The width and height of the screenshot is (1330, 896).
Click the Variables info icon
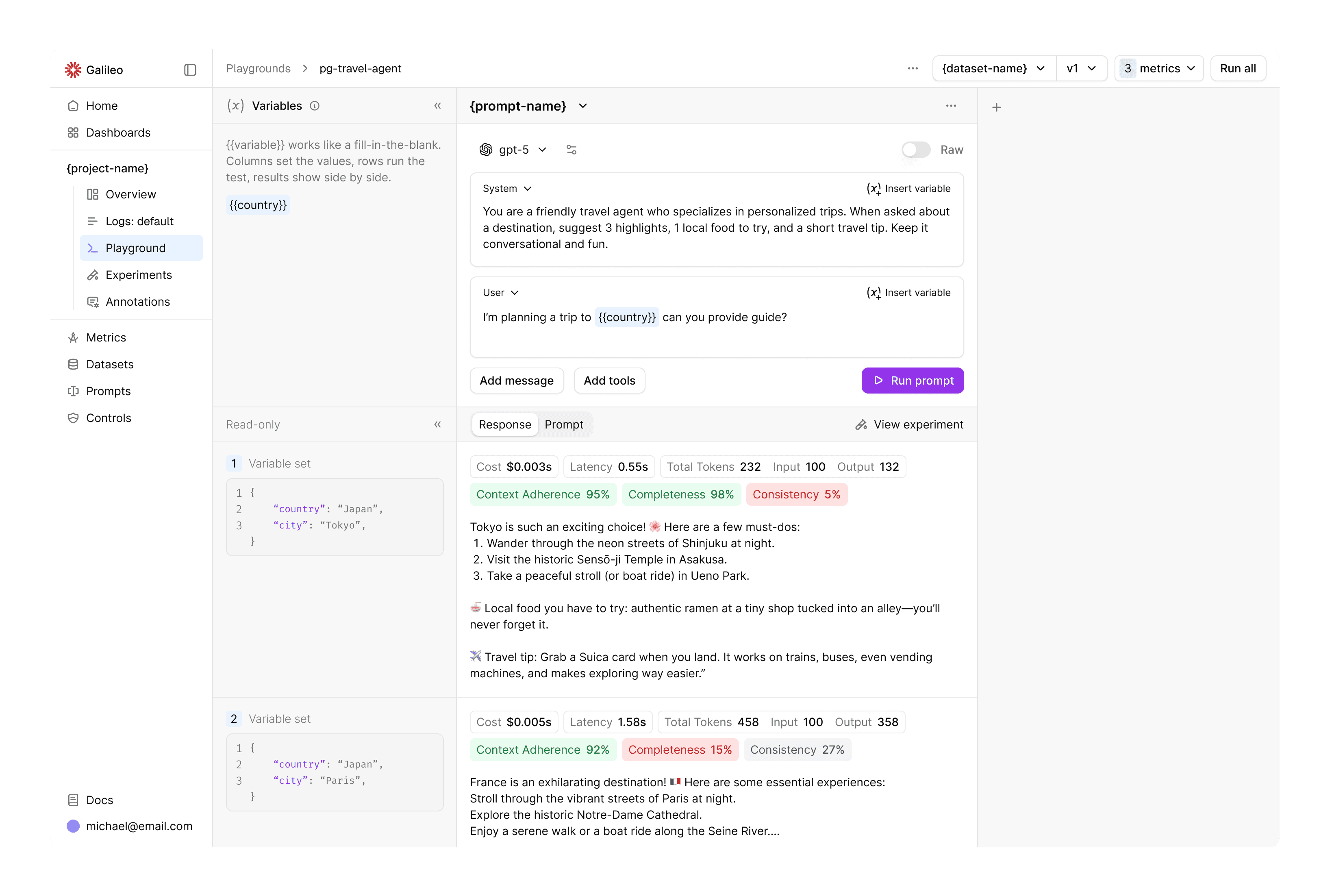click(x=314, y=106)
